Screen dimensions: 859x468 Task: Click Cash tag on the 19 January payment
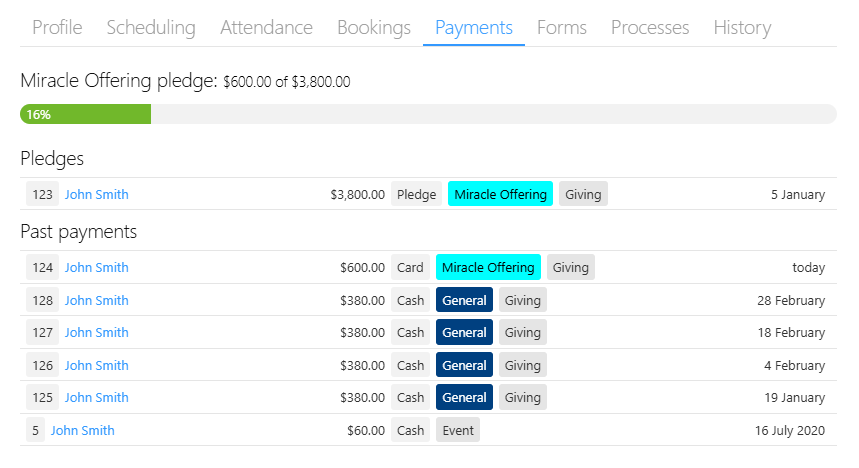pyautogui.click(x=410, y=397)
